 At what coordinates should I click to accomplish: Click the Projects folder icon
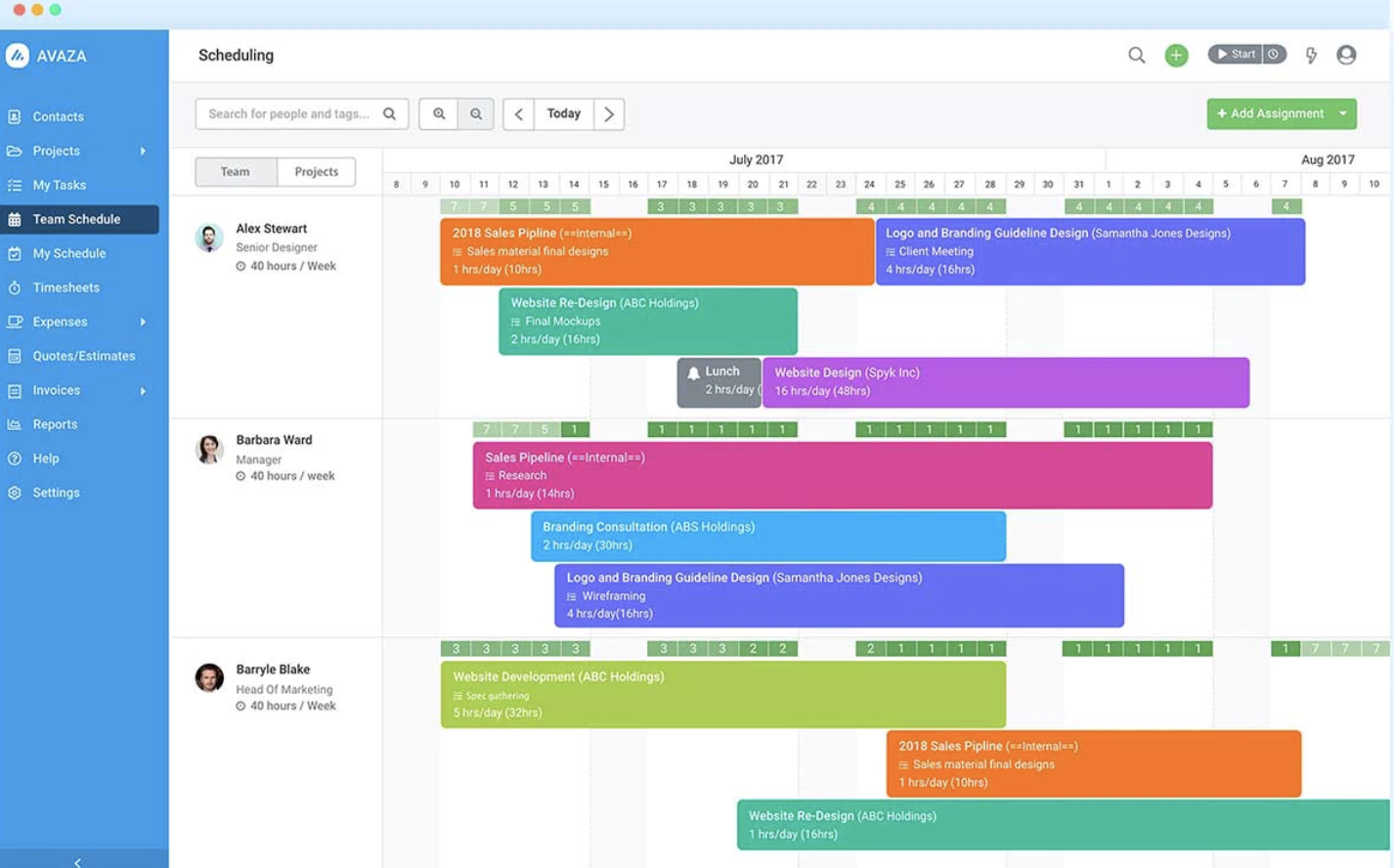click(15, 151)
